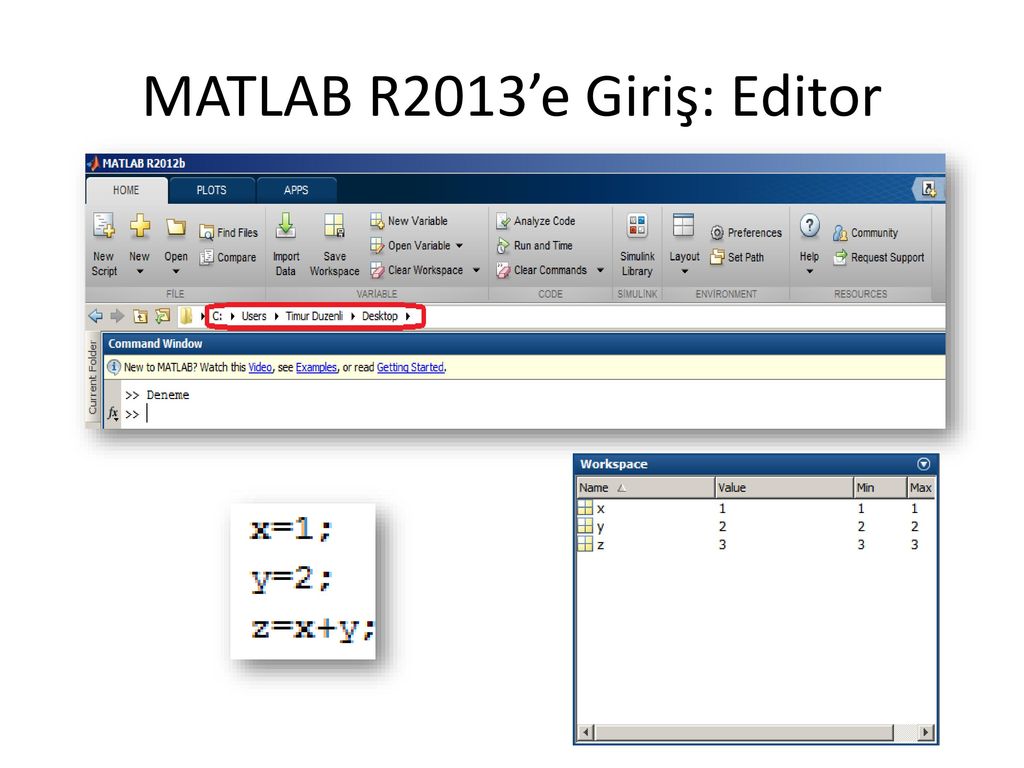The width and height of the screenshot is (1024, 768).
Task: Open the Community link in RESOURCES
Action: tap(865, 232)
